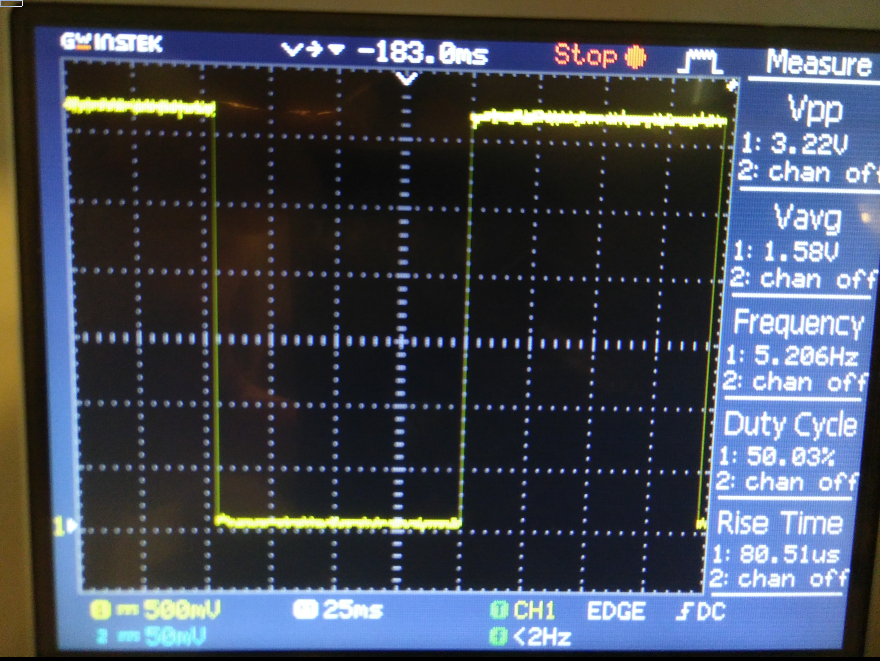Select the Frequency measurement menu item

[798, 323]
